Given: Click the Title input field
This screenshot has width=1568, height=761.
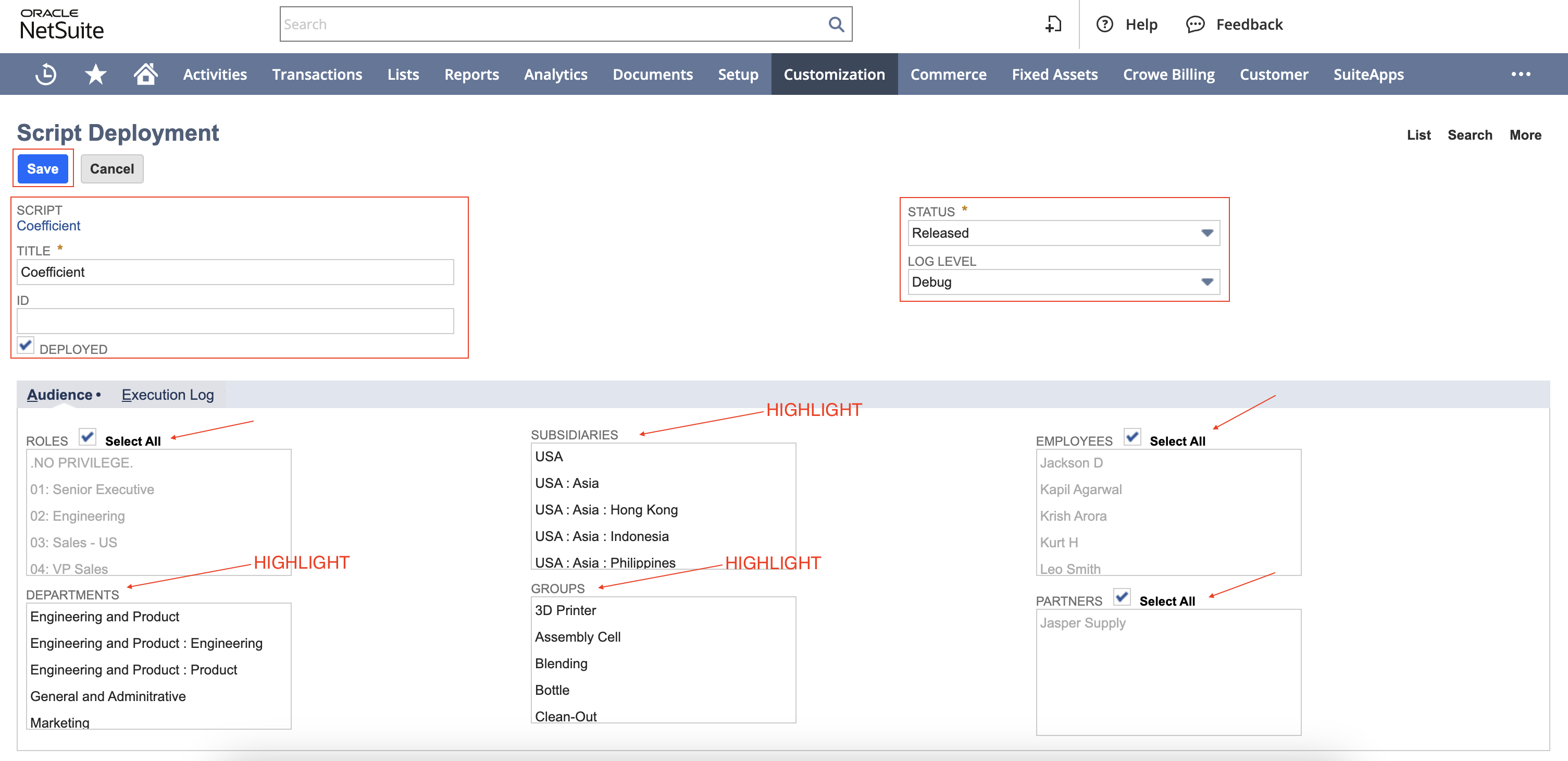Looking at the screenshot, I should tap(235, 273).
